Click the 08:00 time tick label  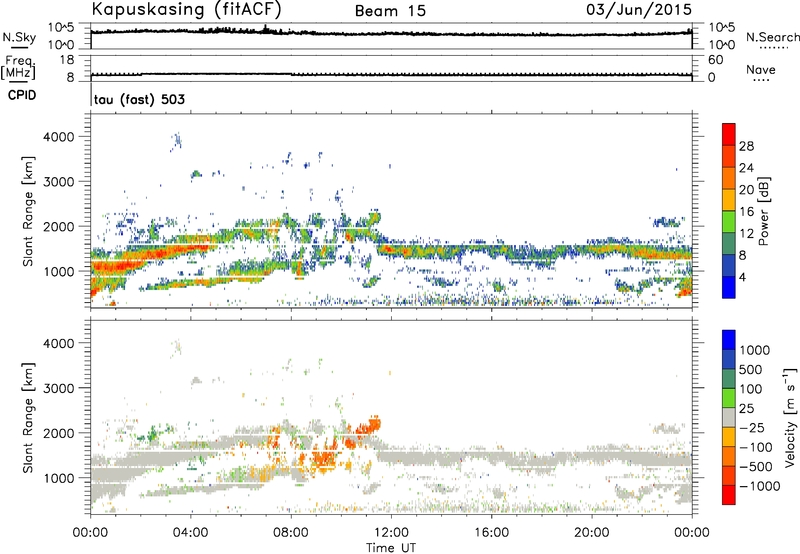tap(291, 533)
